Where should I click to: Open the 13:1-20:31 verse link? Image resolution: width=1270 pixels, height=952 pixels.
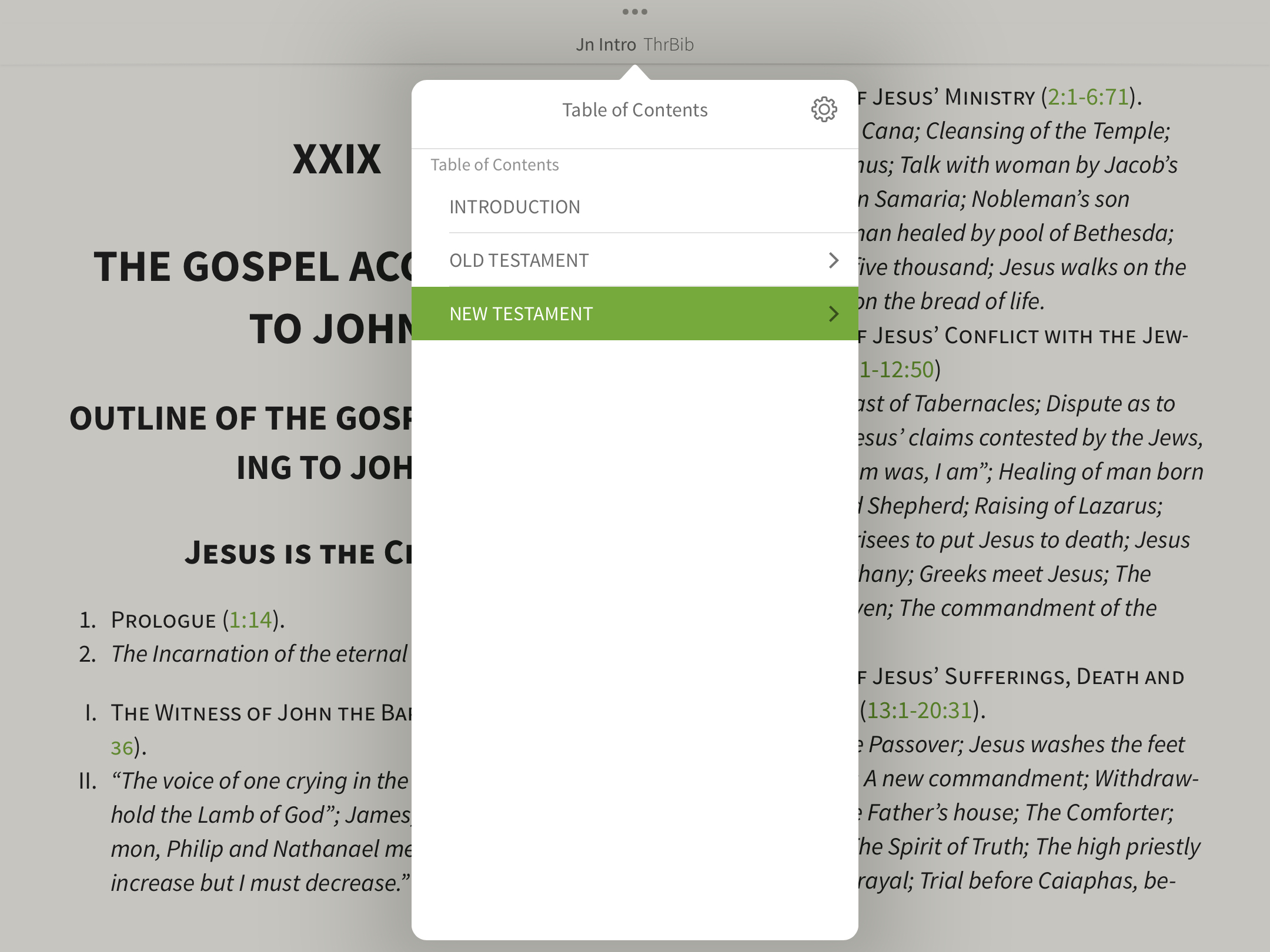[x=919, y=710]
